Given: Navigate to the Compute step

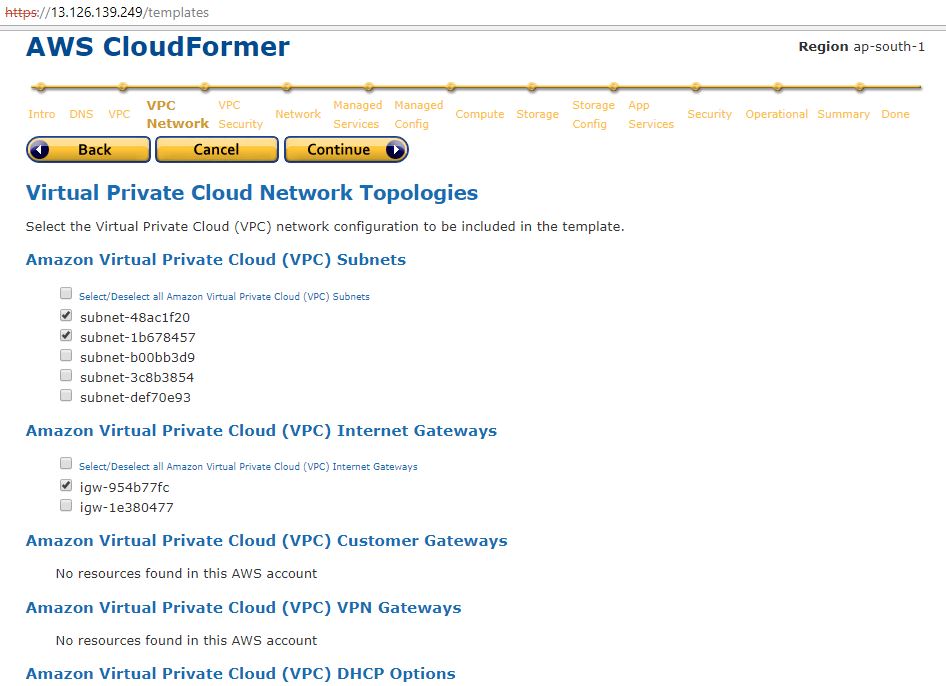Looking at the screenshot, I should pyautogui.click(x=480, y=114).
